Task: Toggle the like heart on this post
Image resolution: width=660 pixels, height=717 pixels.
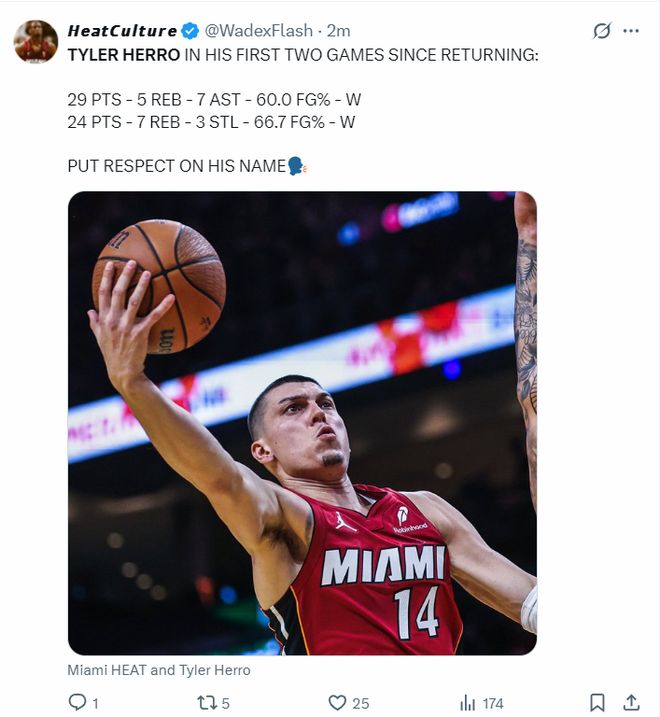Action: pyautogui.click(x=338, y=703)
